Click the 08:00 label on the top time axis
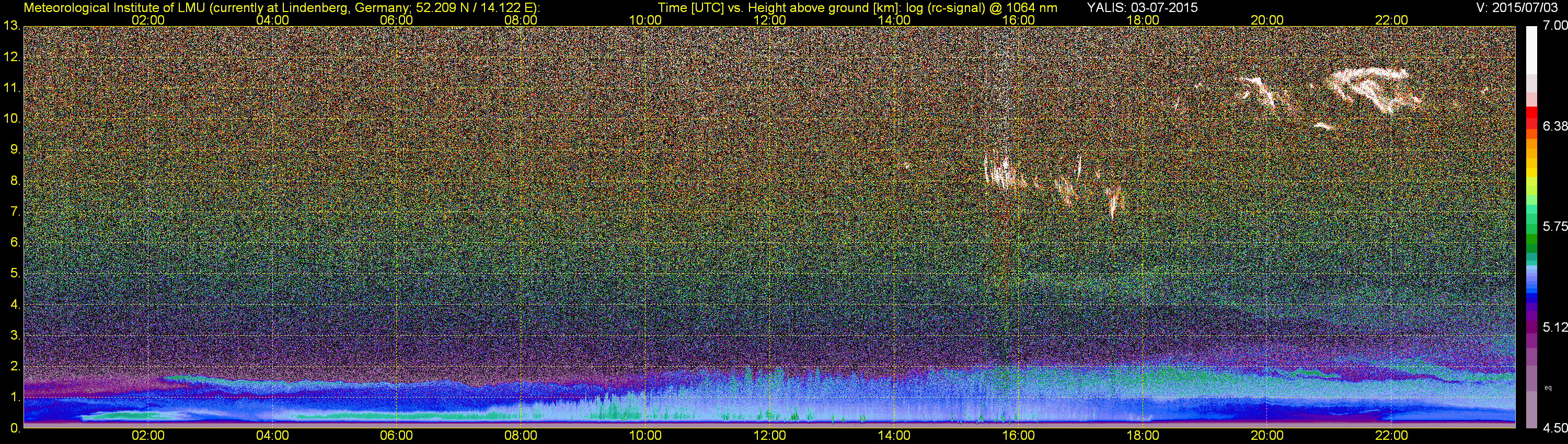 pyautogui.click(x=521, y=20)
